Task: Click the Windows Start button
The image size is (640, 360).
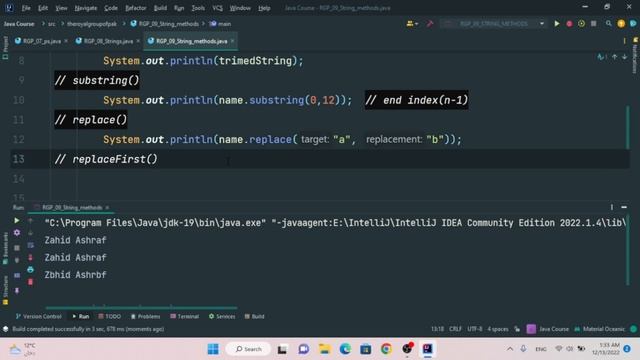Action: point(213,349)
